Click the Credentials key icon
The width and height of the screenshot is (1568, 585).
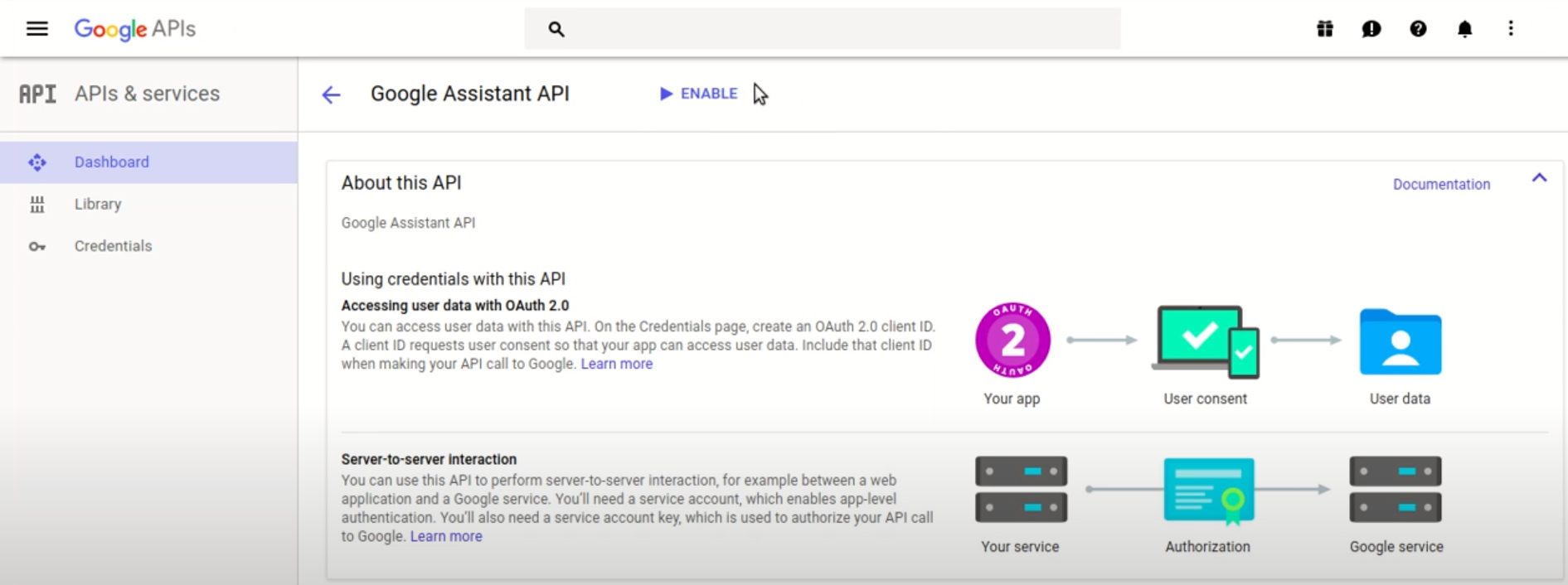[37, 247]
